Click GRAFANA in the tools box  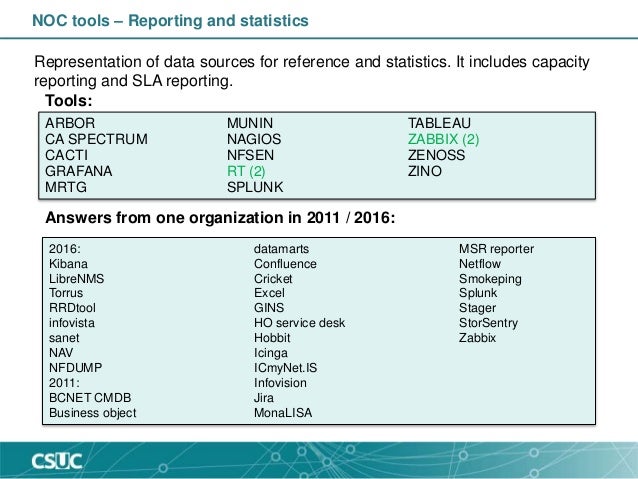click(x=79, y=171)
